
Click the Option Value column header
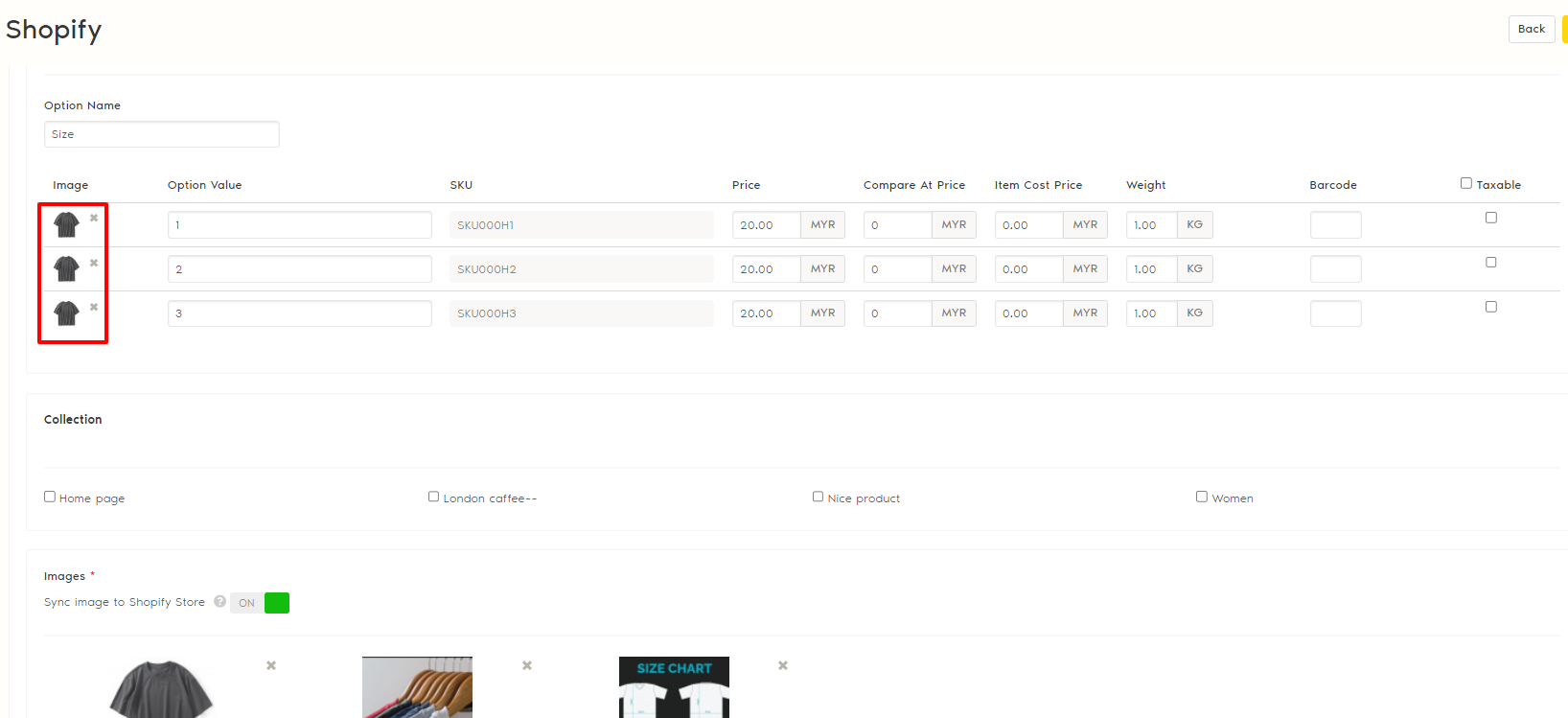(x=205, y=185)
